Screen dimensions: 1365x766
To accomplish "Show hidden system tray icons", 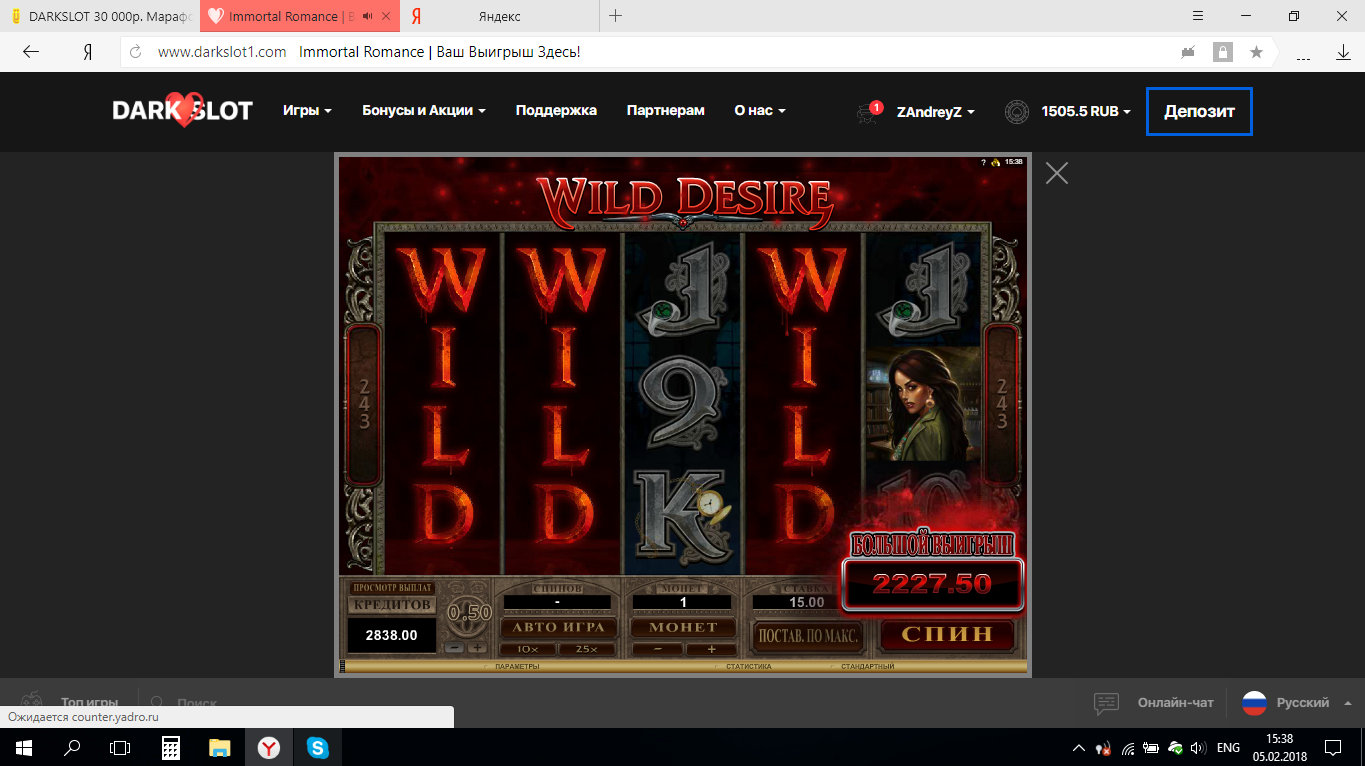I will pos(1079,748).
